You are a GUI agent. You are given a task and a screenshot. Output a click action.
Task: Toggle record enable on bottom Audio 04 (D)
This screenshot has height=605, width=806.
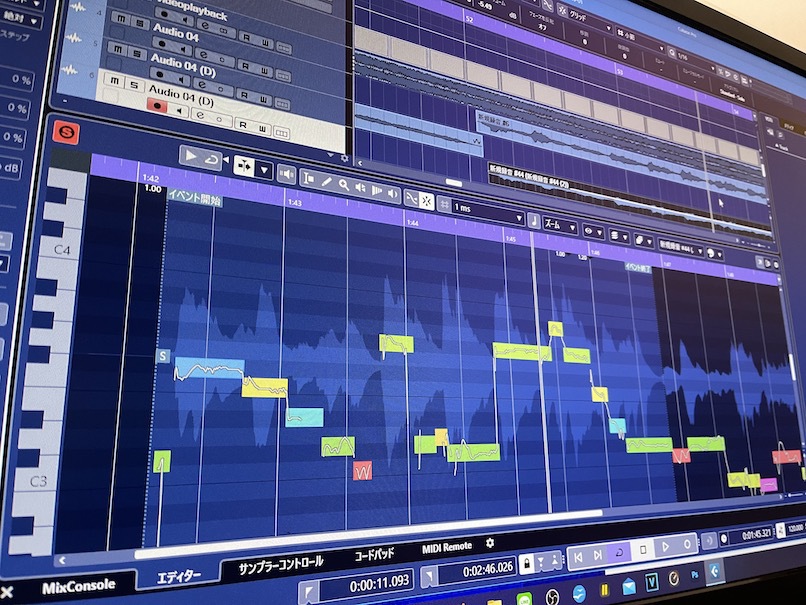click(157, 106)
